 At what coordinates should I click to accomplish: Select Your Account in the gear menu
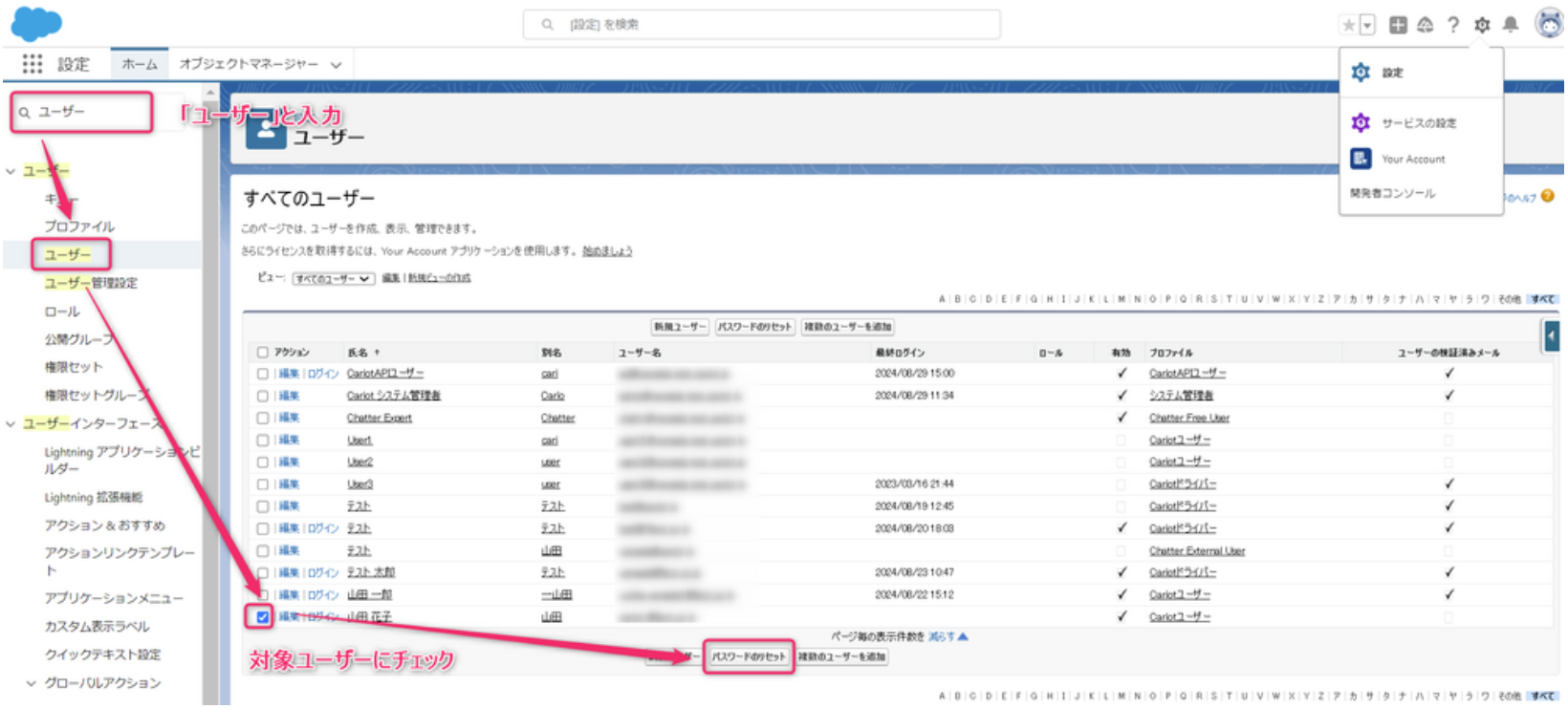click(1413, 160)
